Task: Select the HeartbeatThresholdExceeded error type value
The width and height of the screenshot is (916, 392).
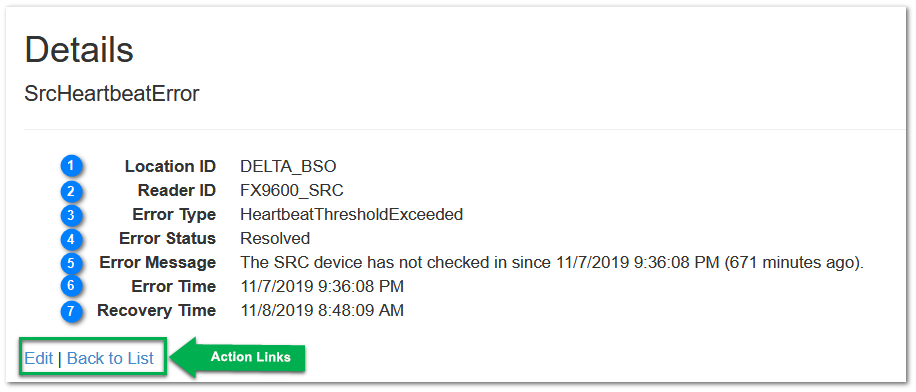Action: pyautogui.click(x=352, y=214)
